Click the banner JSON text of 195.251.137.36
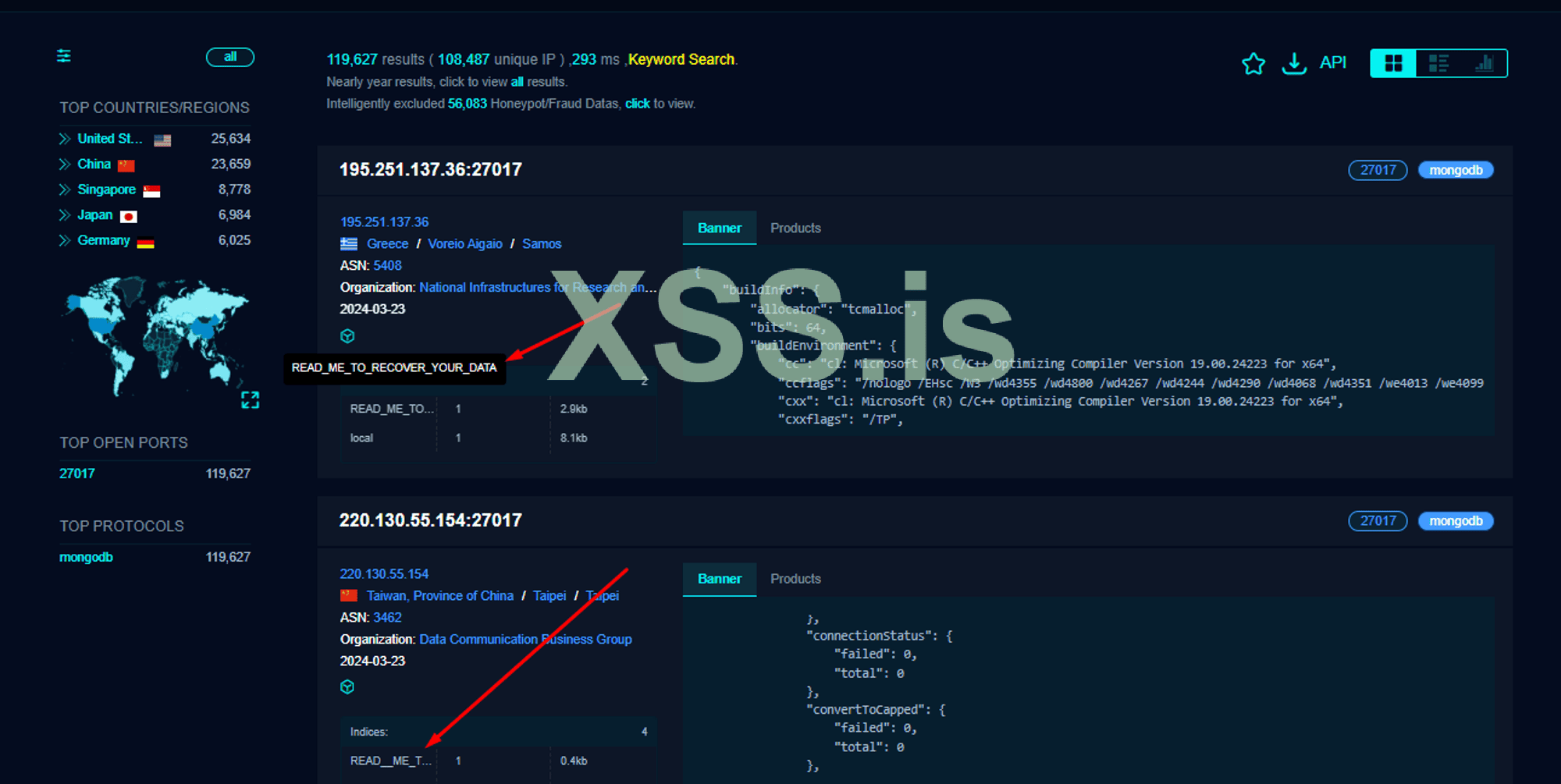The width and height of the screenshot is (1561, 784). (x=1088, y=340)
